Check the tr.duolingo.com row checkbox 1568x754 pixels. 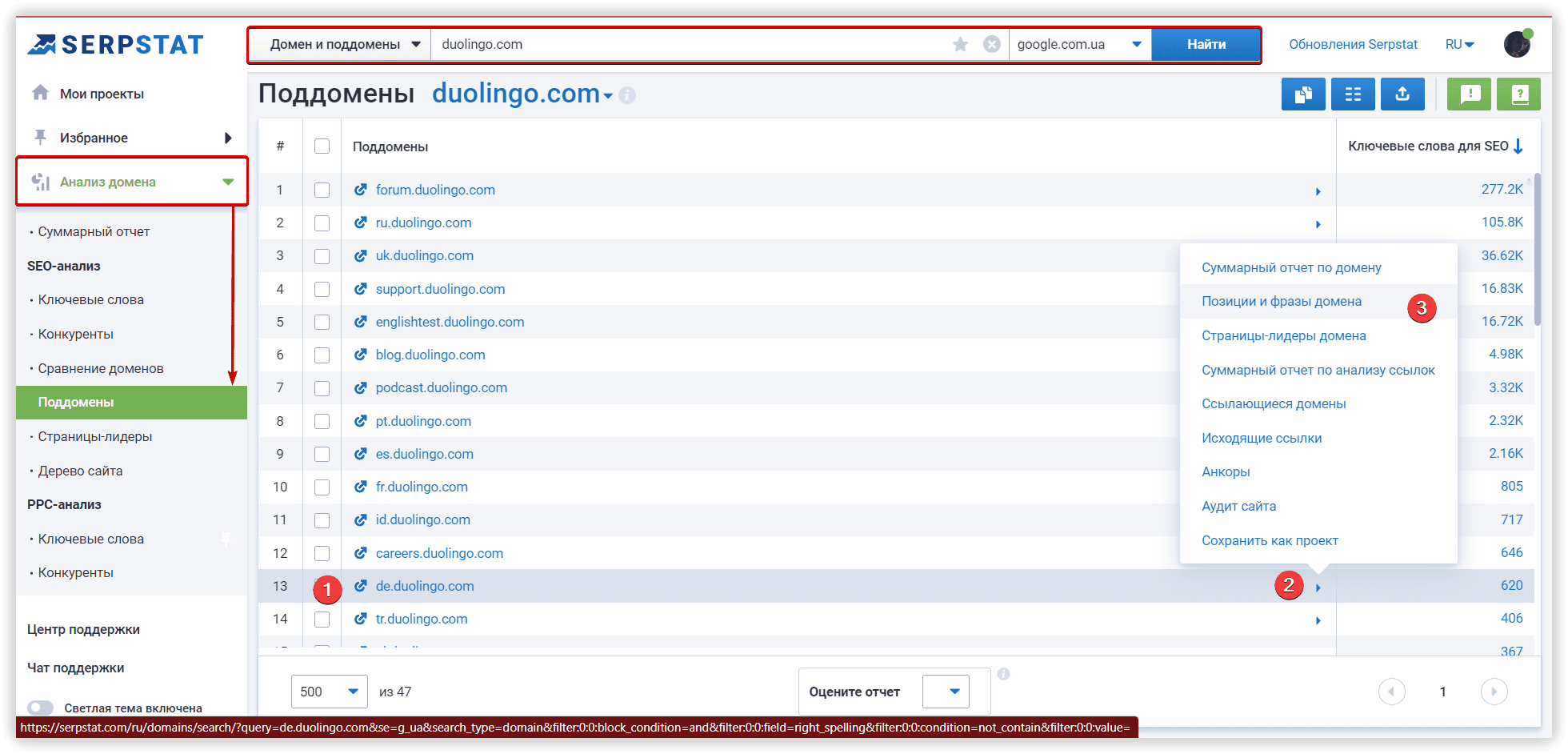[x=322, y=619]
